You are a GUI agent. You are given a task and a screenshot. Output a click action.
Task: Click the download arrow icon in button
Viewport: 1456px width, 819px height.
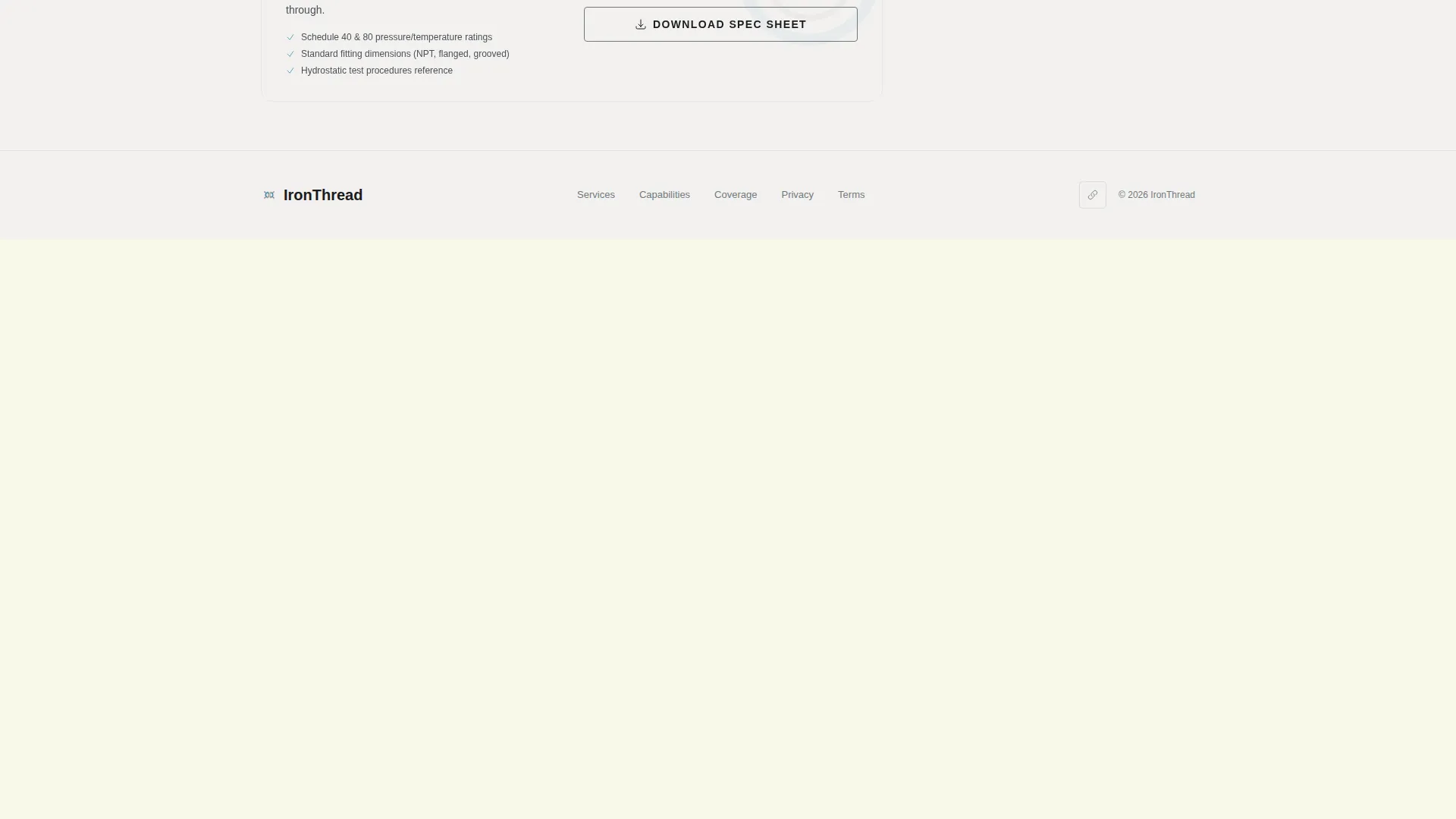pyautogui.click(x=641, y=24)
